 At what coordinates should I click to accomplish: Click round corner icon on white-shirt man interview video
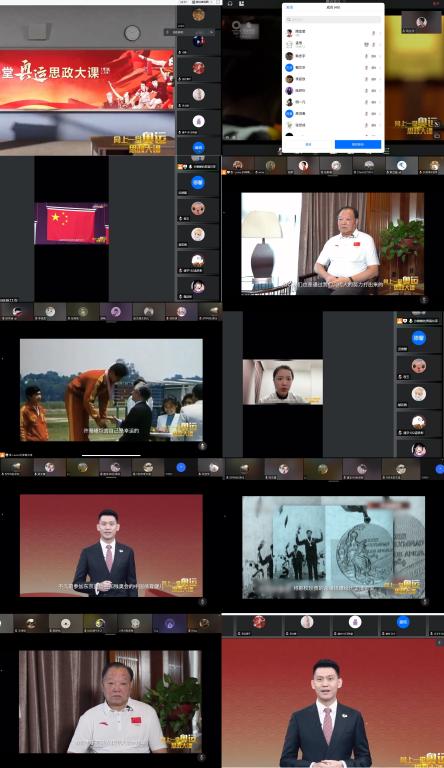pos(424,300)
